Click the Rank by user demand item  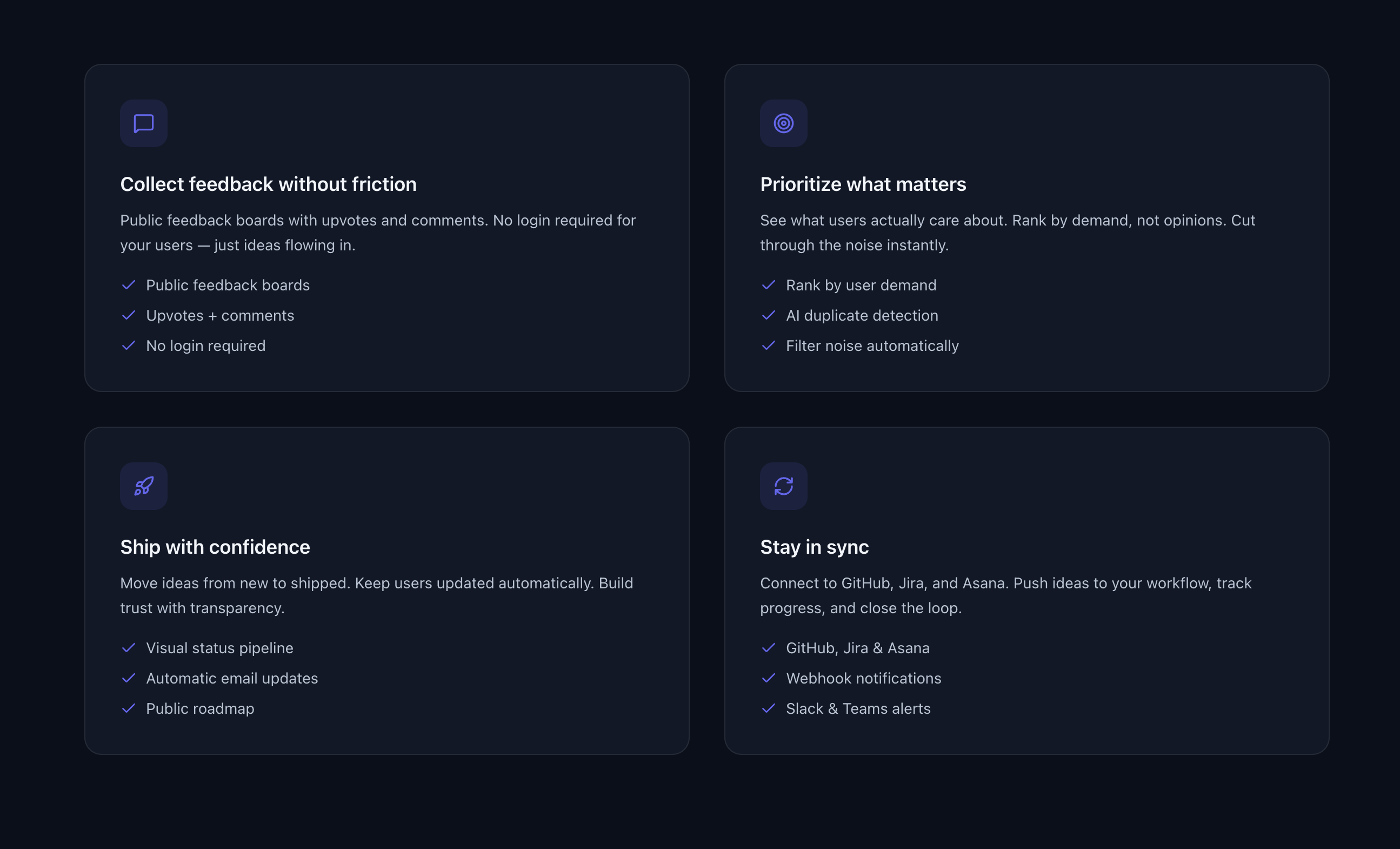tap(861, 284)
